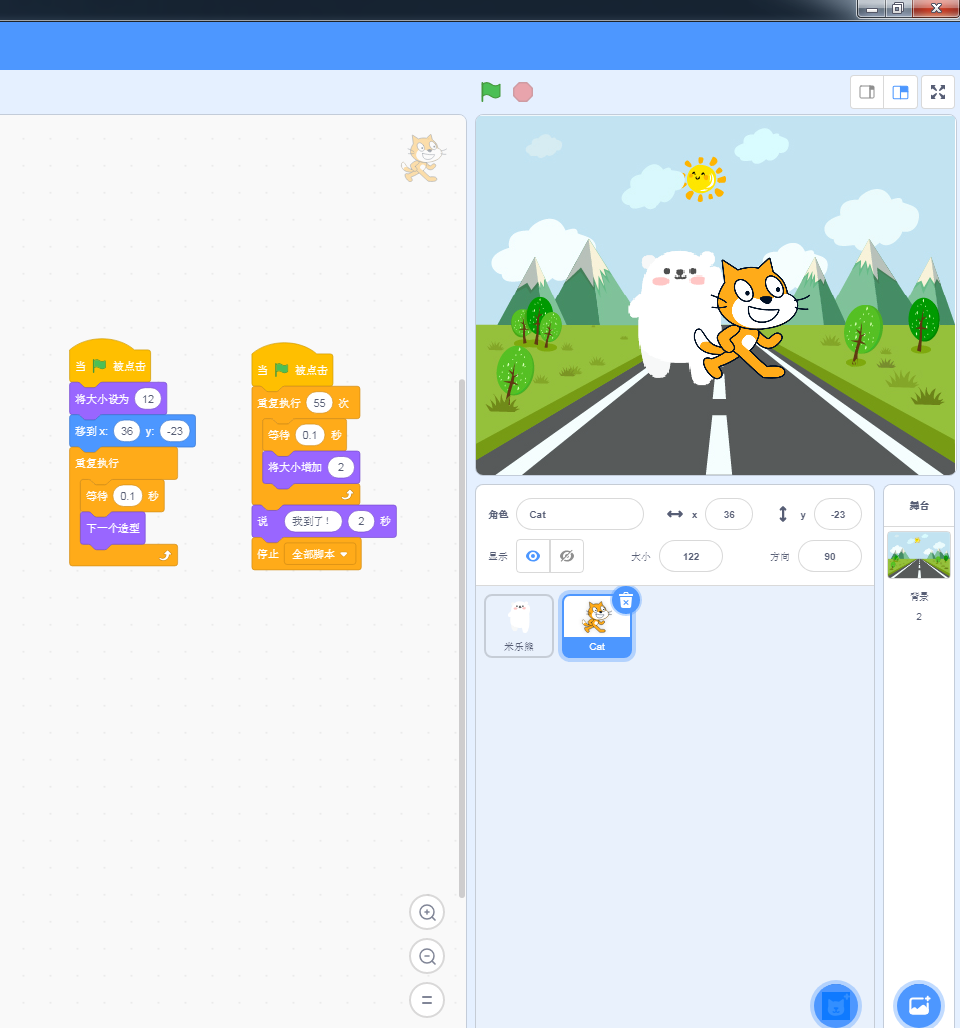Open the choose a backdrop button
The width and height of the screenshot is (960, 1028).
[x=919, y=1004]
